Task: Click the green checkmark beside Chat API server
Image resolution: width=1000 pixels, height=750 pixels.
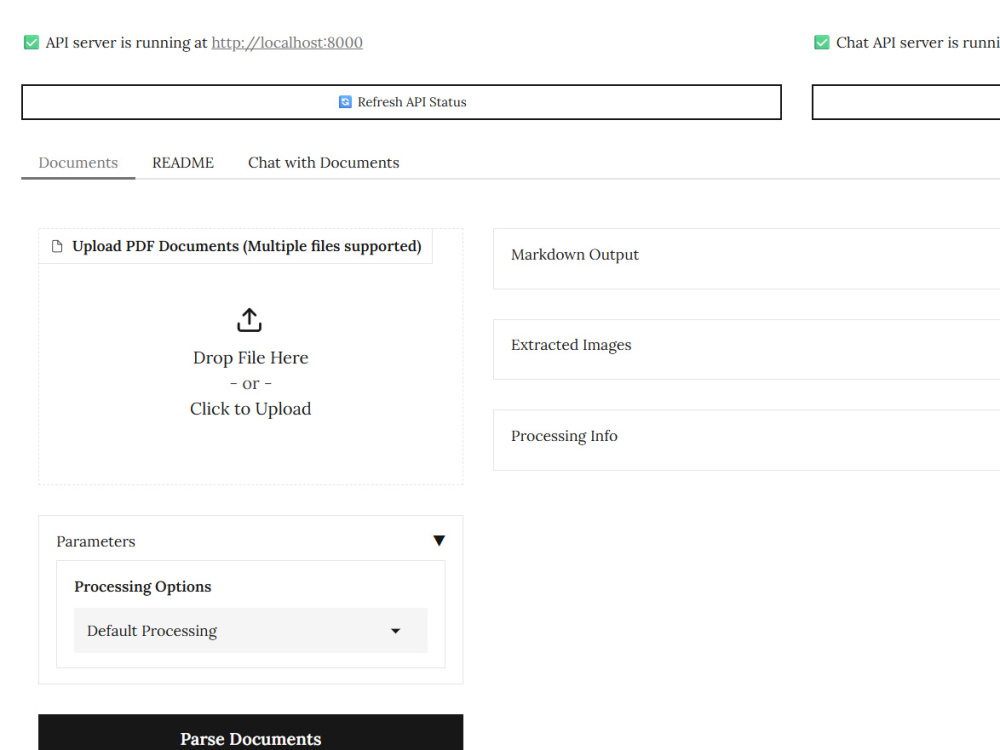Action: tap(821, 43)
